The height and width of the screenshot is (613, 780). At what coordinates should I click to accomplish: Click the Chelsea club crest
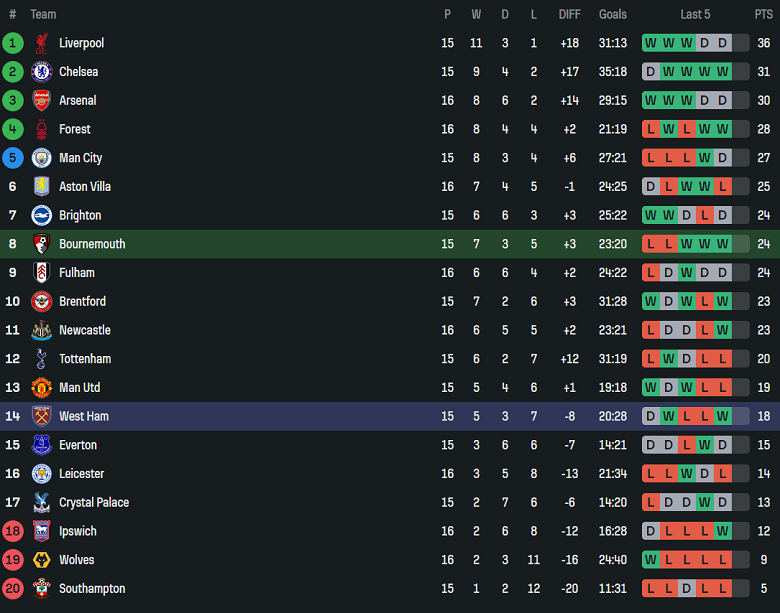[41, 72]
